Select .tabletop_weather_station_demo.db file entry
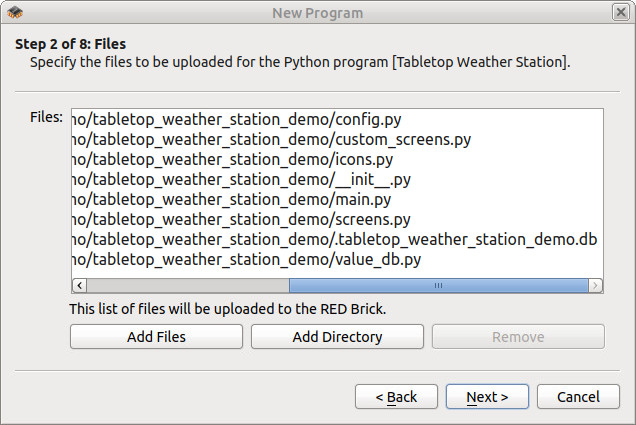This screenshot has width=636, height=425. [337, 239]
